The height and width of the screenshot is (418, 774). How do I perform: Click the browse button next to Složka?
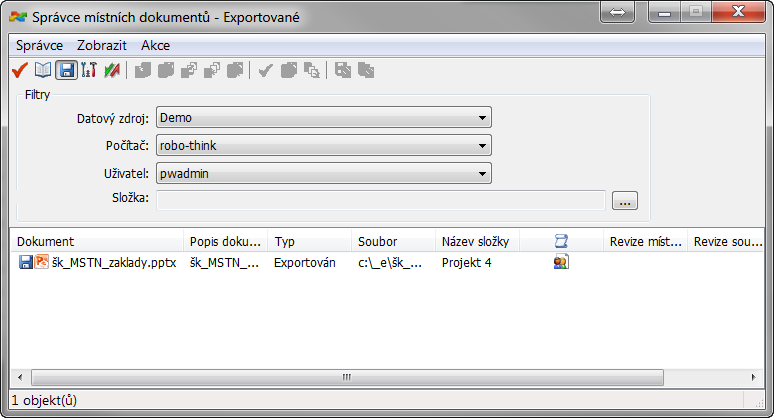625,201
